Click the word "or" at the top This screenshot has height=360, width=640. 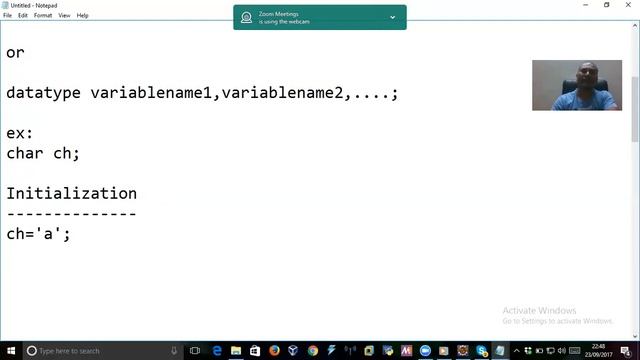click(15, 53)
